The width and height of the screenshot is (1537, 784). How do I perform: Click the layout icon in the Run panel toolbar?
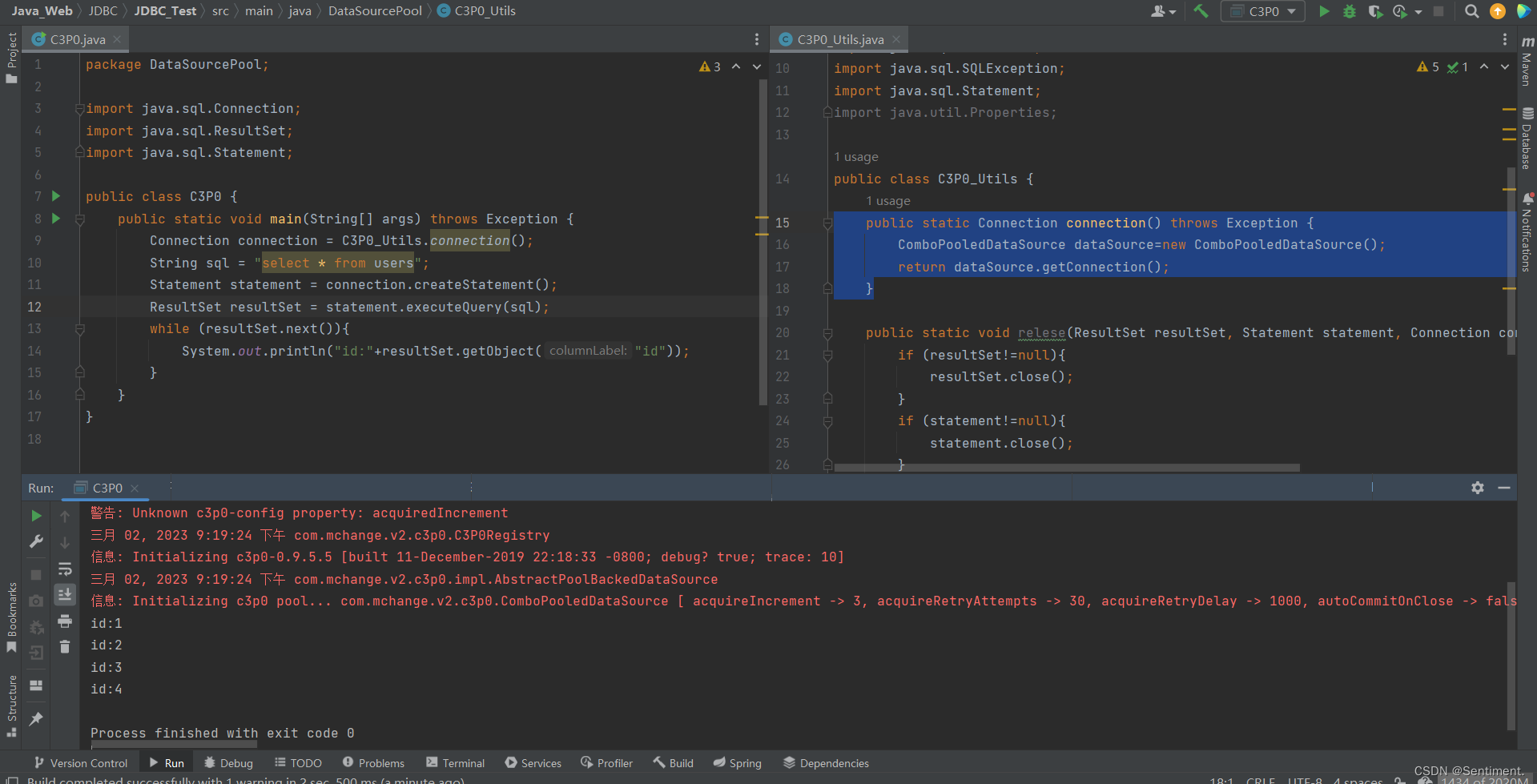click(36, 685)
